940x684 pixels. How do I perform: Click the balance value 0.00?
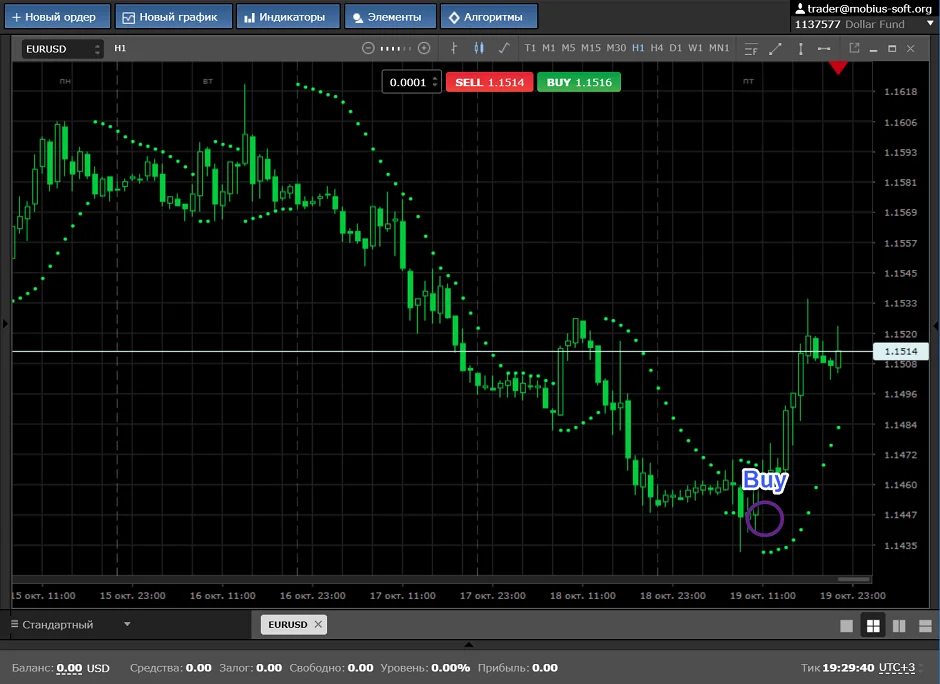tap(69, 668)
